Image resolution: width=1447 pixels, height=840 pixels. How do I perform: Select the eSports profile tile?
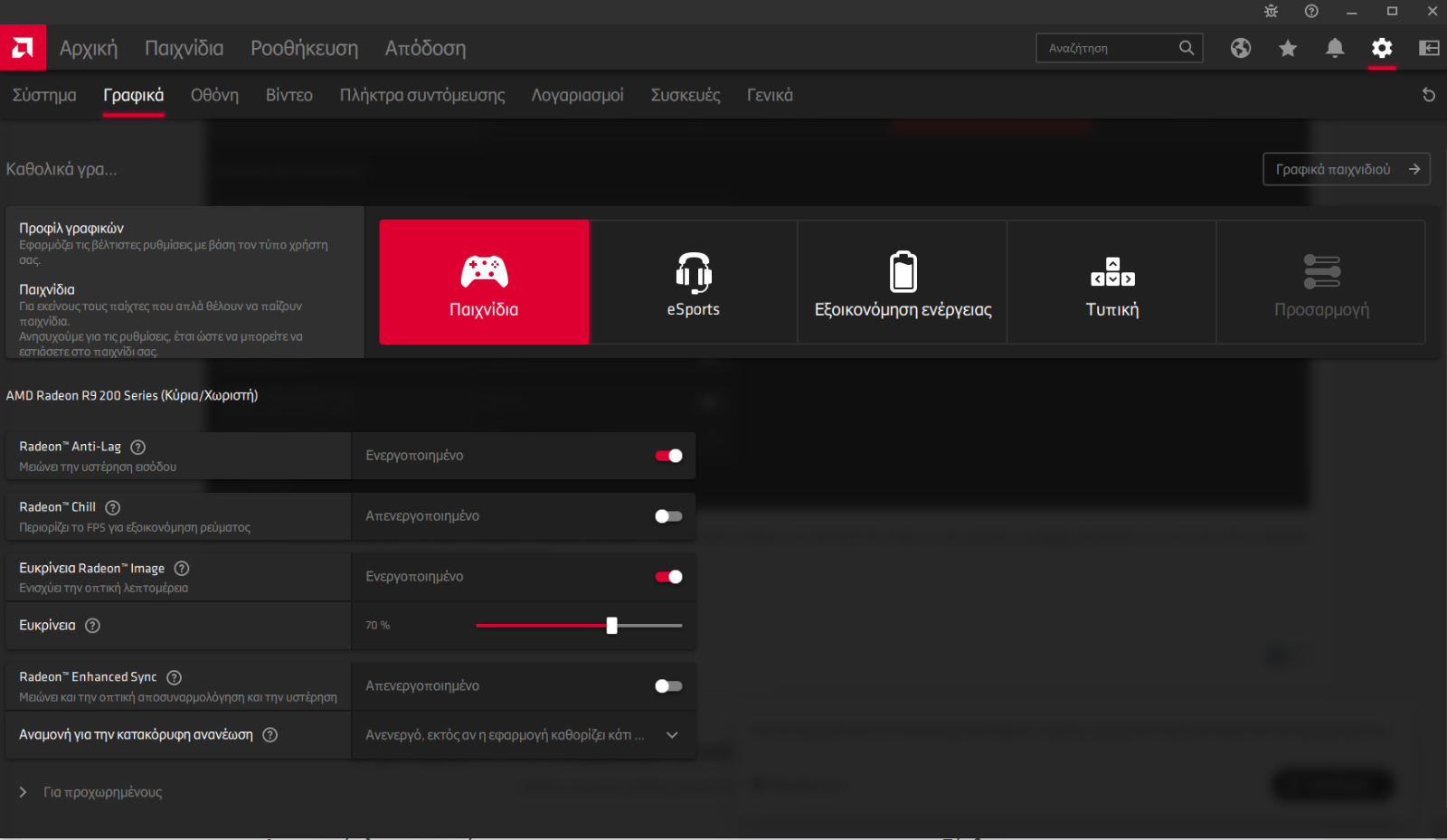coord(694,282)
